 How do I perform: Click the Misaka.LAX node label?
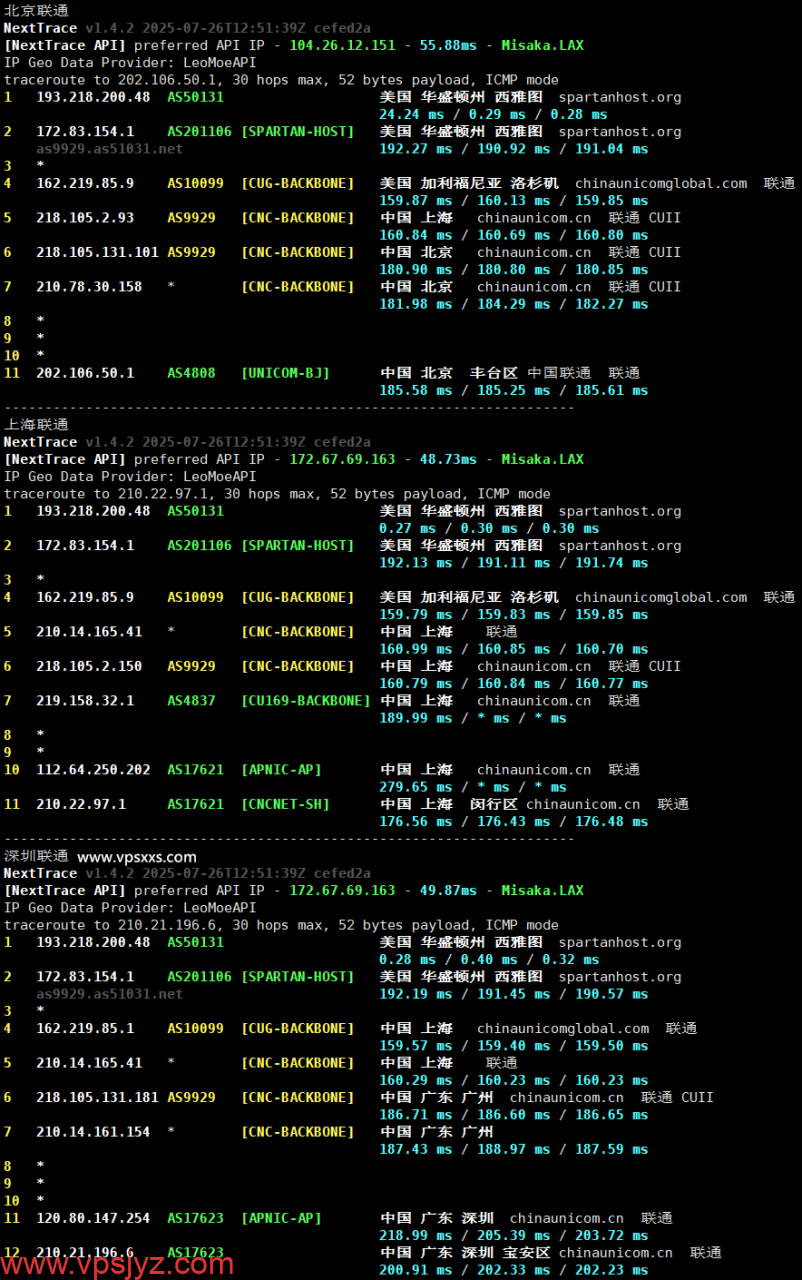click(x=542, y=44)
